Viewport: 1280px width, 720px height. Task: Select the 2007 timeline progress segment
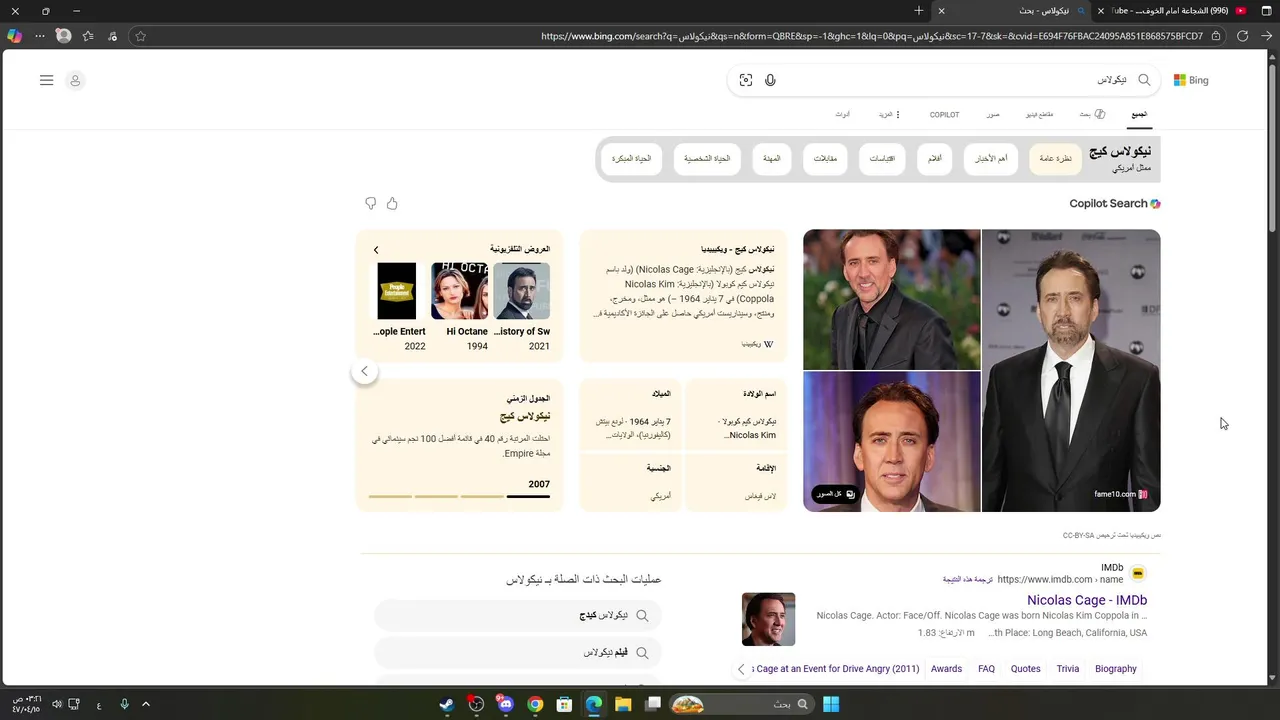528,496
